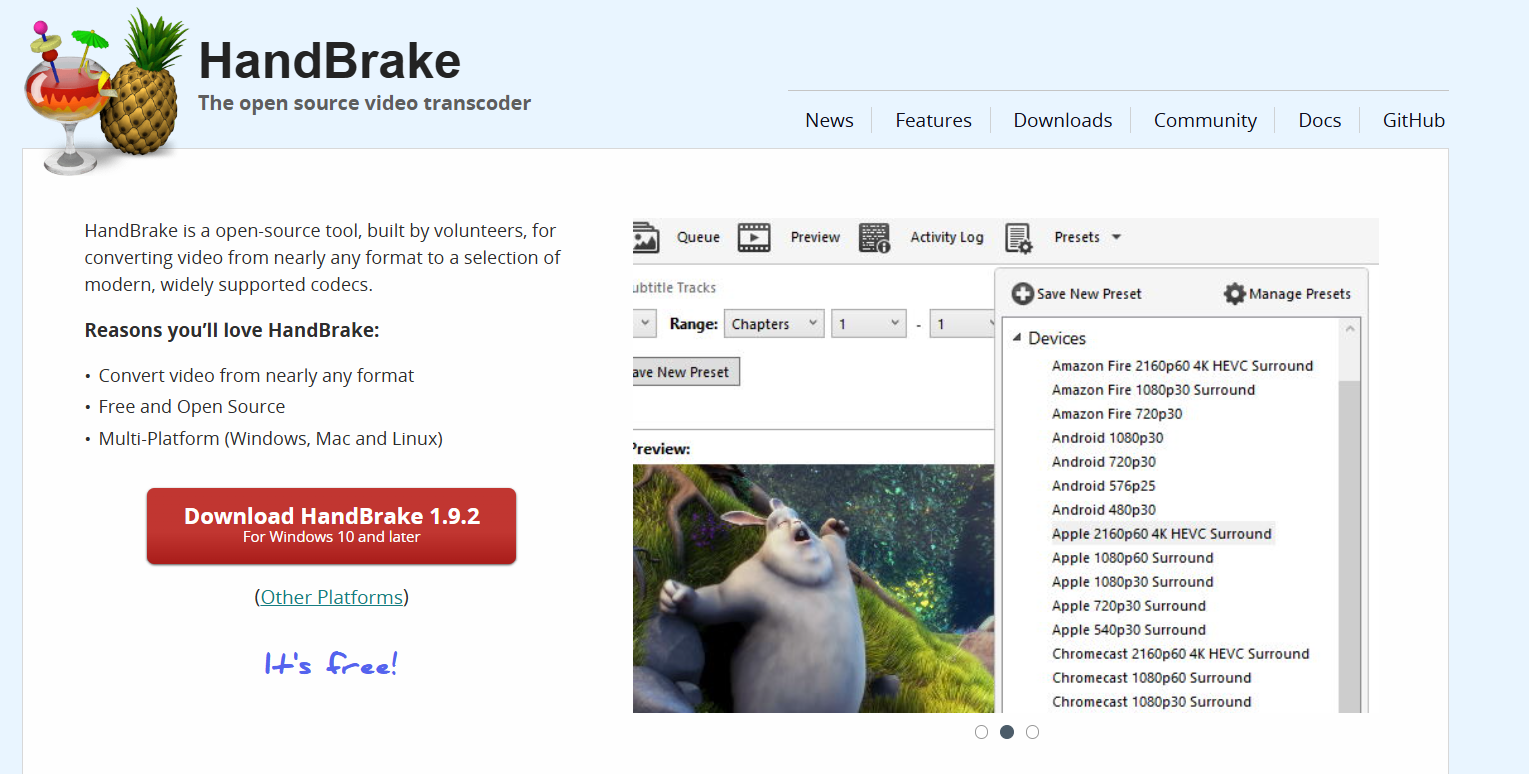
Task: Click 'Free and Open Source' bullet
Action: (x=192, y=407)
